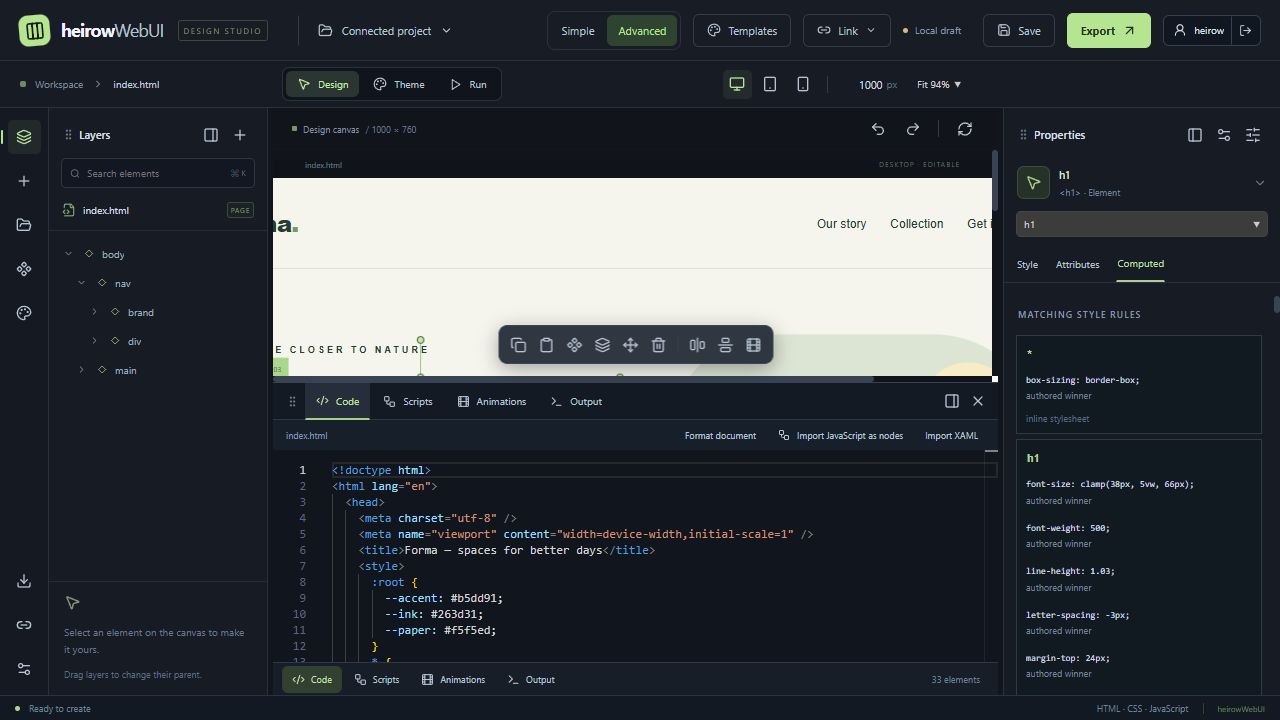Click the add element plus sidebar icon
The width and height of the screenshot is (1280, 720).
tap(24, 181)
